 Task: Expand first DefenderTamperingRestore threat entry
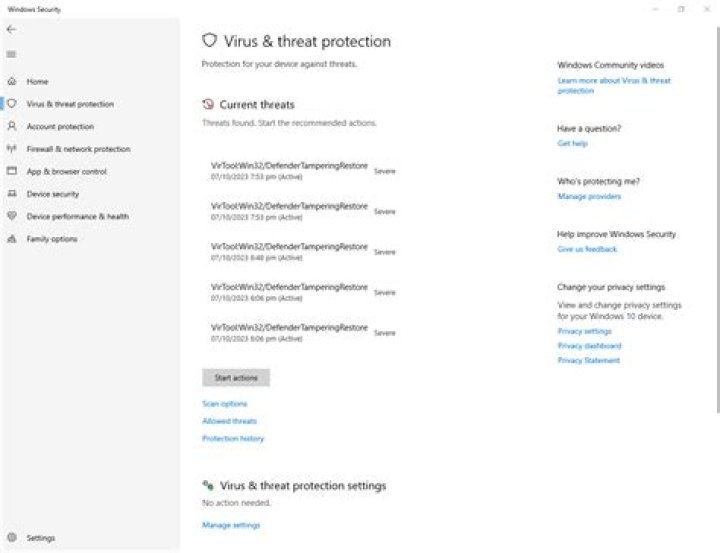[303, 171]
